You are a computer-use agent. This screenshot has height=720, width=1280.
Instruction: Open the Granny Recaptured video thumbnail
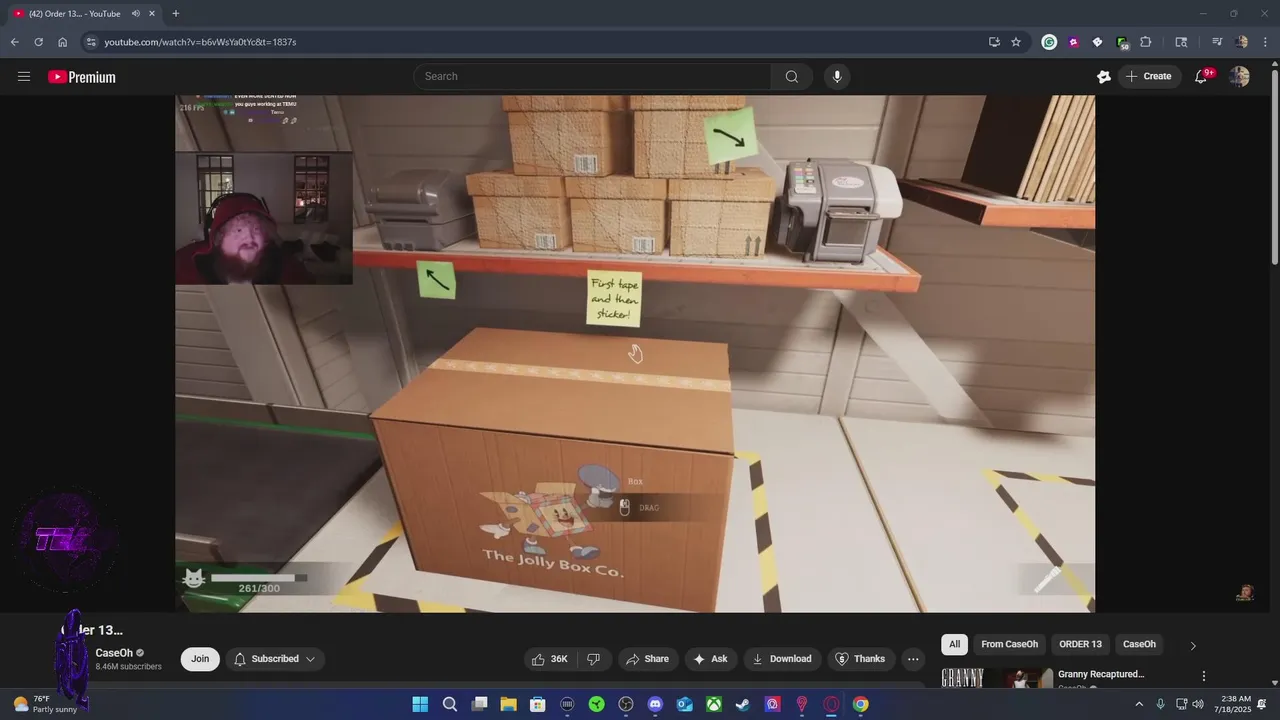997,678
